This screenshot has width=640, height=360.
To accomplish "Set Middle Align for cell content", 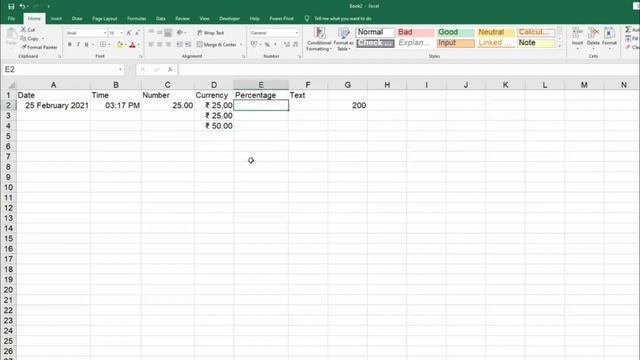I will click(x=160, y=33).
